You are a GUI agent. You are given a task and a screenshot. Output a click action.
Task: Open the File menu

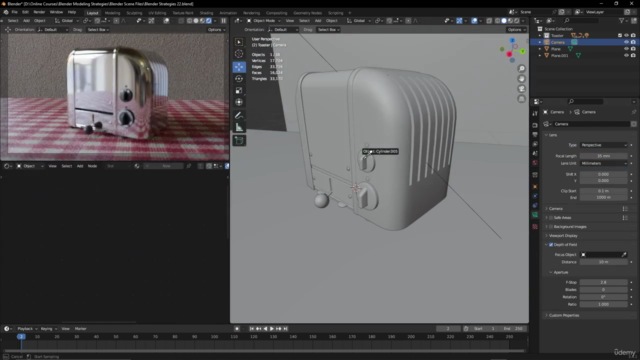(15, 12)
